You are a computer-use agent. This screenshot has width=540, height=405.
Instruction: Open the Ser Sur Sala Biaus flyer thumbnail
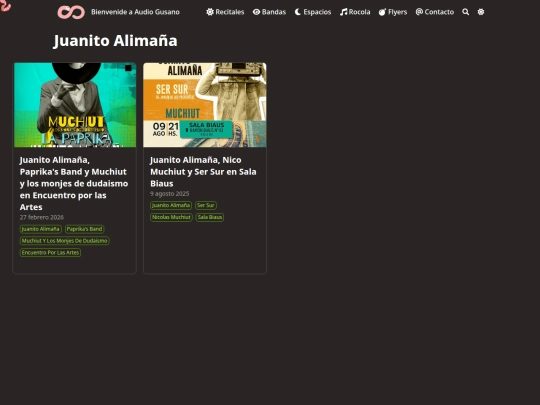coord(205,105)
